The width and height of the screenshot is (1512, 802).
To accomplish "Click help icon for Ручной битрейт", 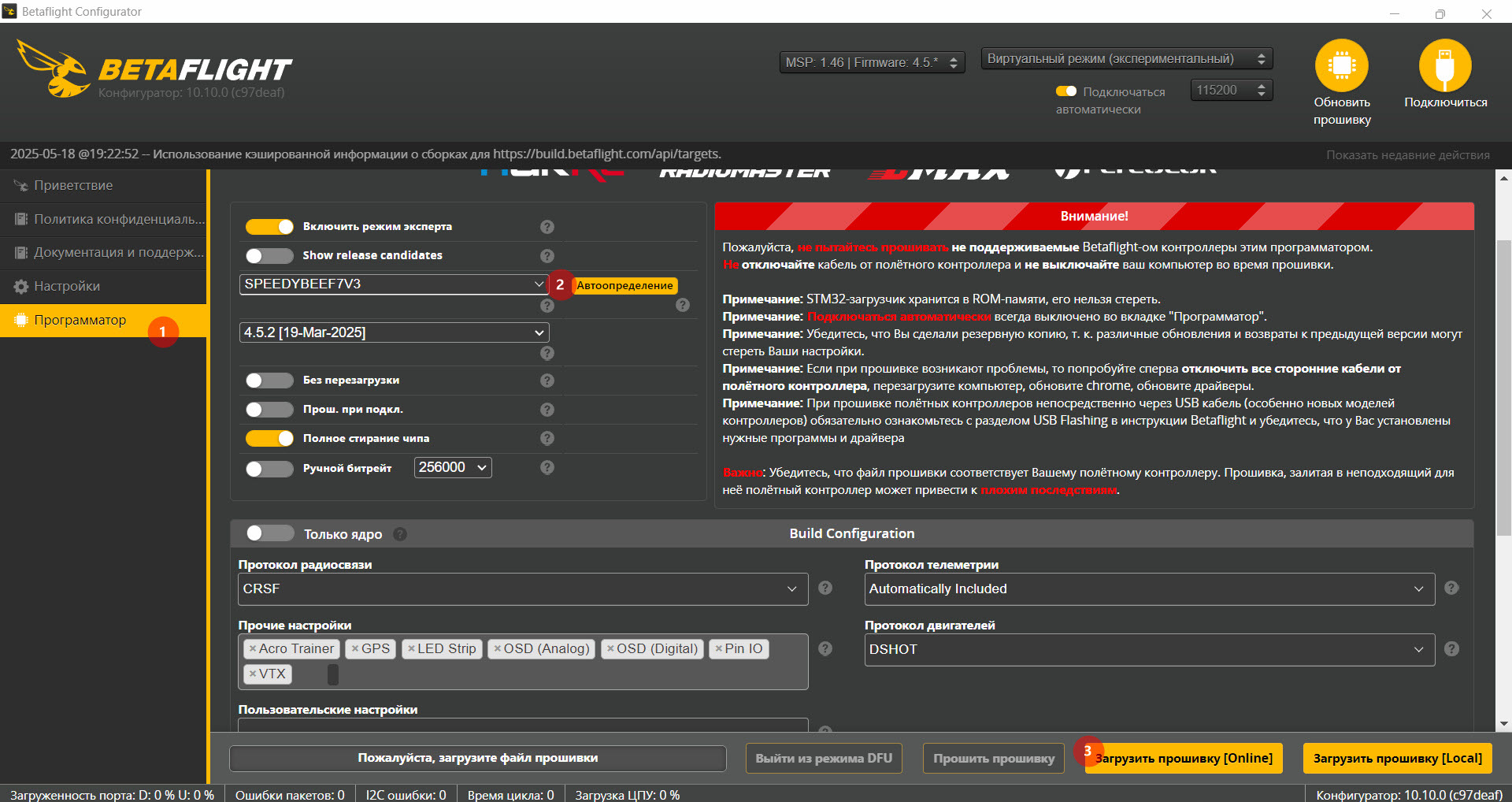I will 547,467.
